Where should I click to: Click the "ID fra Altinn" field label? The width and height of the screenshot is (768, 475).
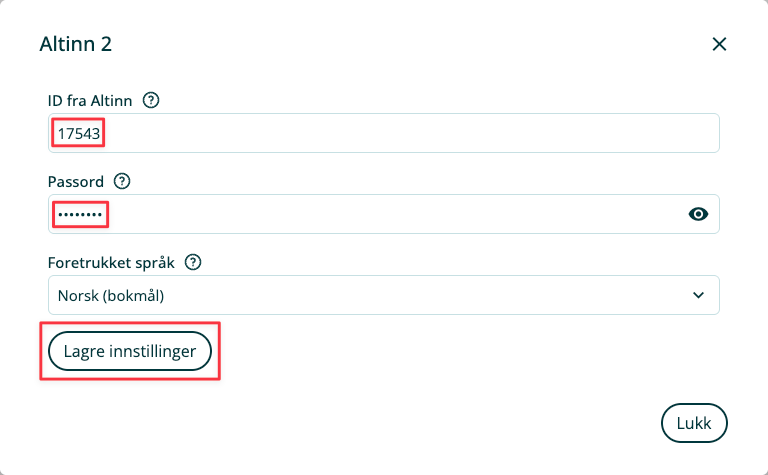[91, 100]
